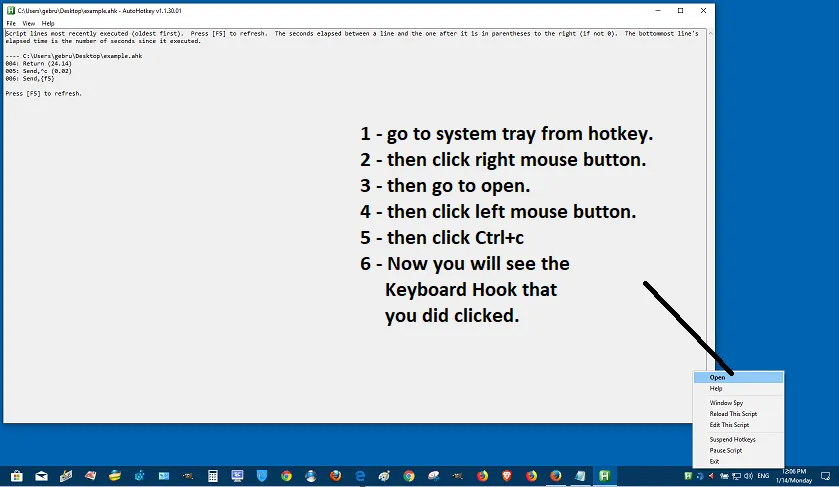Select Exit in the tray context menu
The width and height of the screenshot is (839, 487).
pyautogui.click(x=738, y=461)
